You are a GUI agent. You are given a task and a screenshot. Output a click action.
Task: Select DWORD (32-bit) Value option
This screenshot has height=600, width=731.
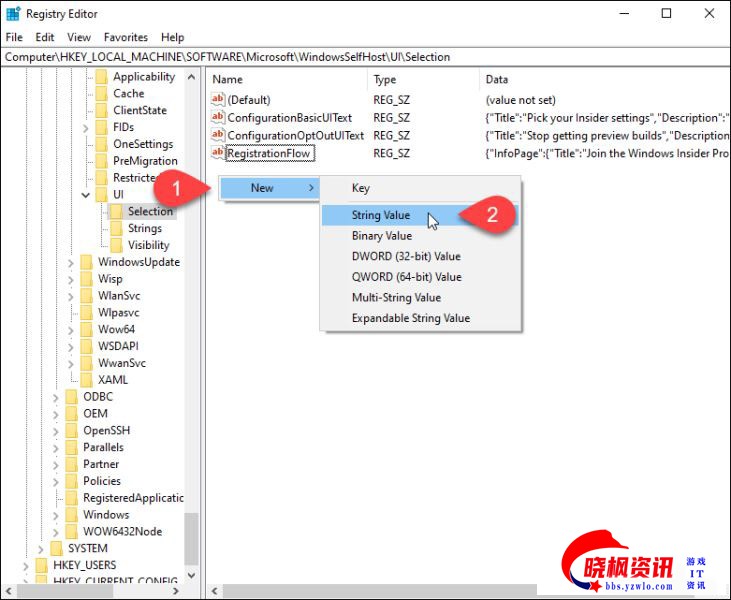tap(406, 256)
